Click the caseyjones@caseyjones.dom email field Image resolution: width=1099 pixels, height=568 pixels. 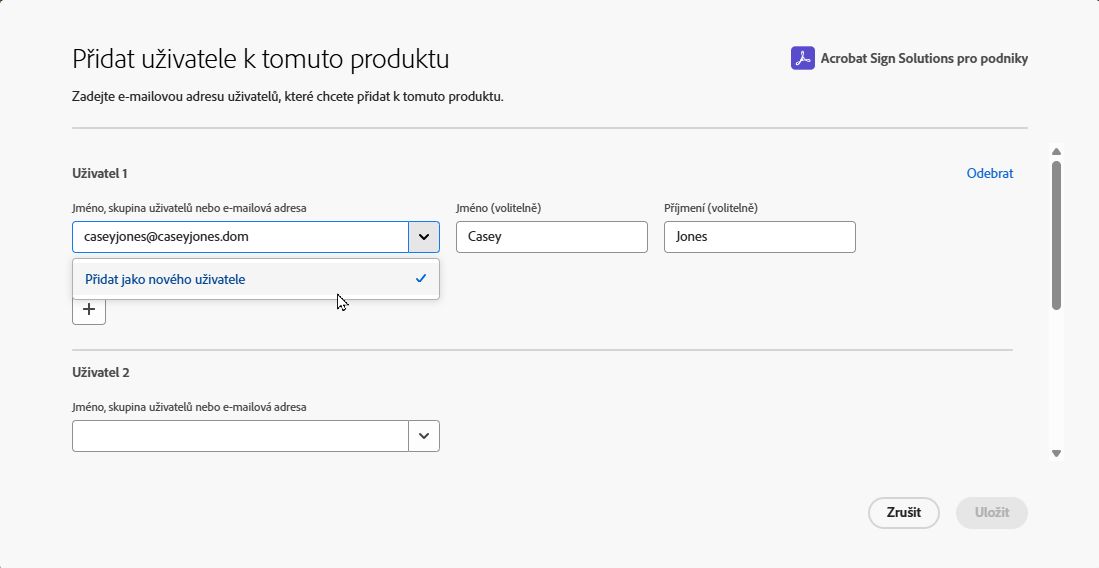(240, 237)
